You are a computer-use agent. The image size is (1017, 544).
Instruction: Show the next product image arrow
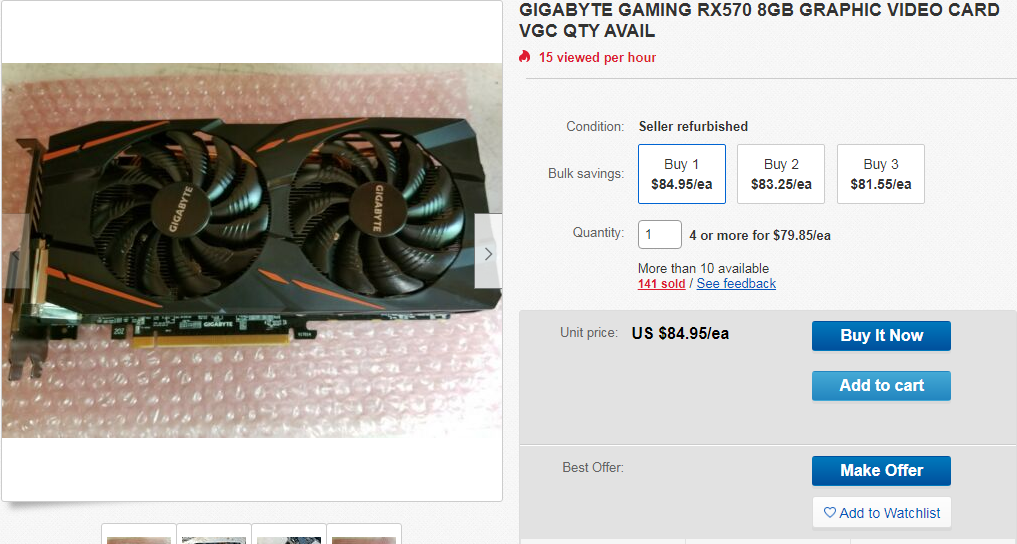[488, 252]
